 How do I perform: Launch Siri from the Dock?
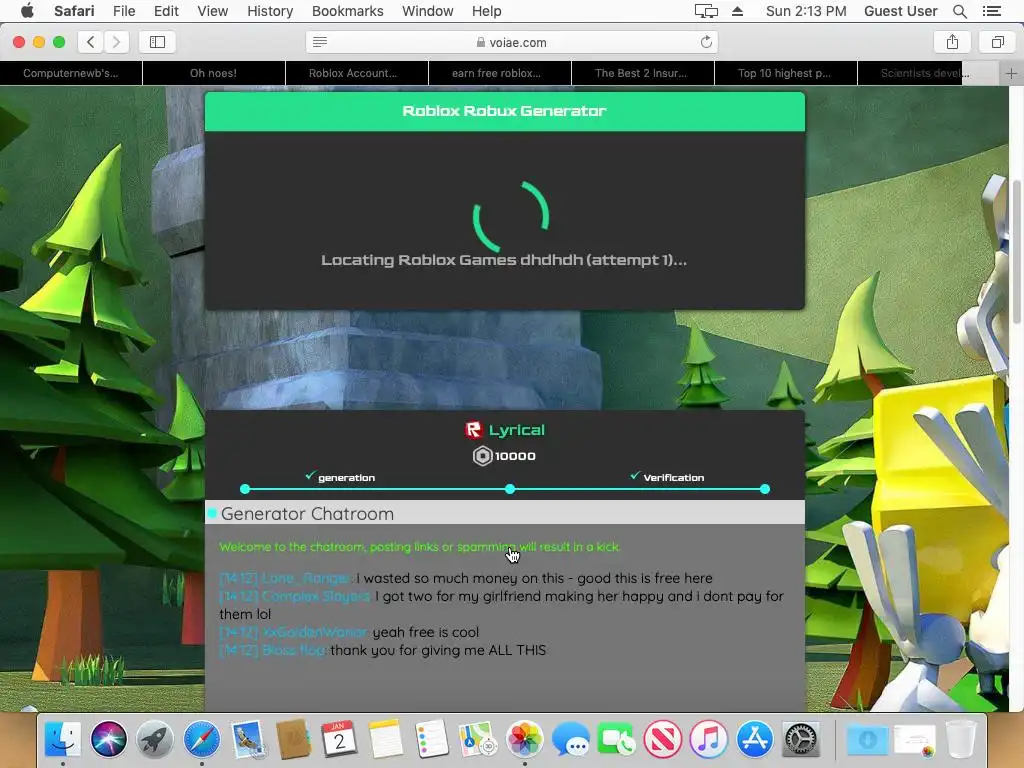[108, 739]
